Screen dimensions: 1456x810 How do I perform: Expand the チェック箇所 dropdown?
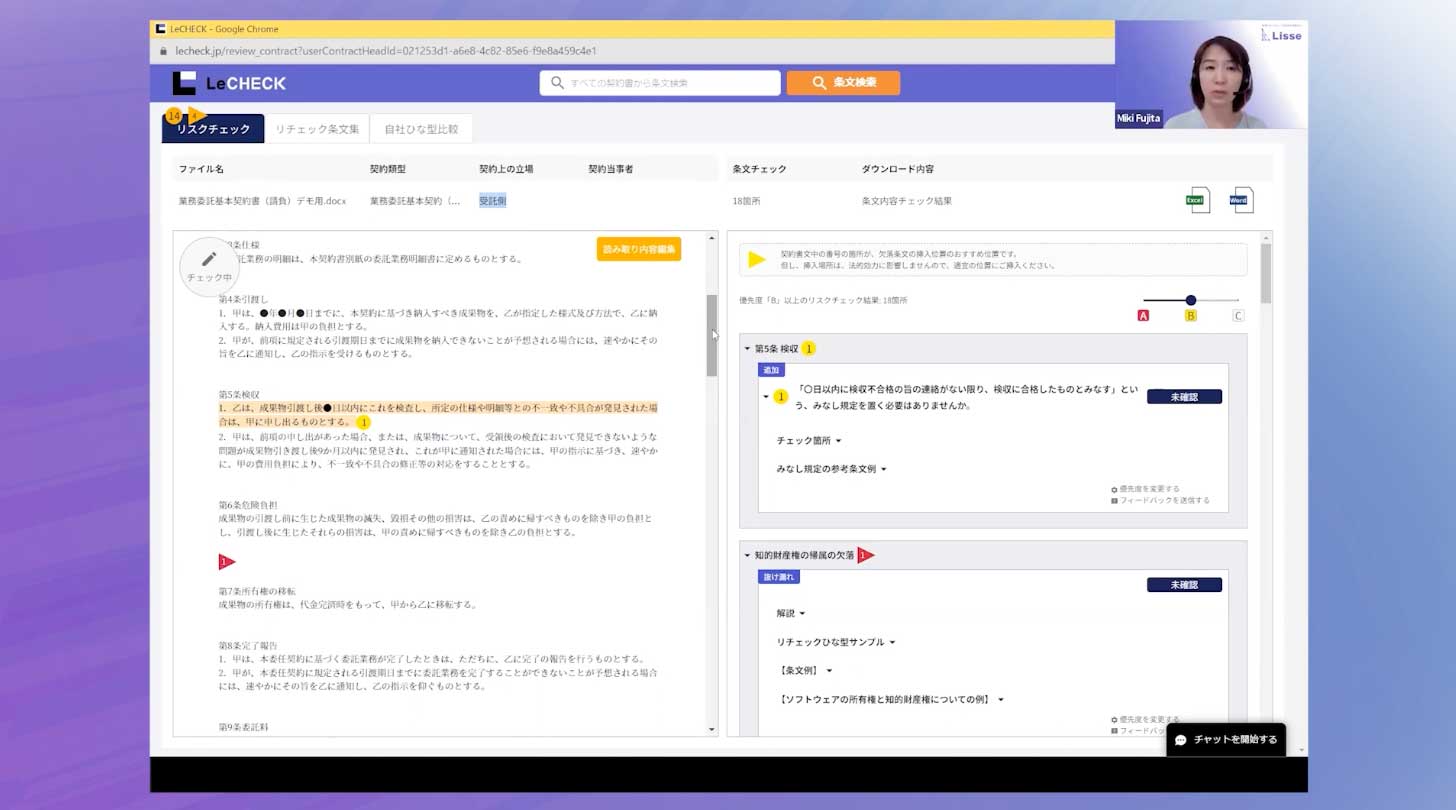(809, 441)
